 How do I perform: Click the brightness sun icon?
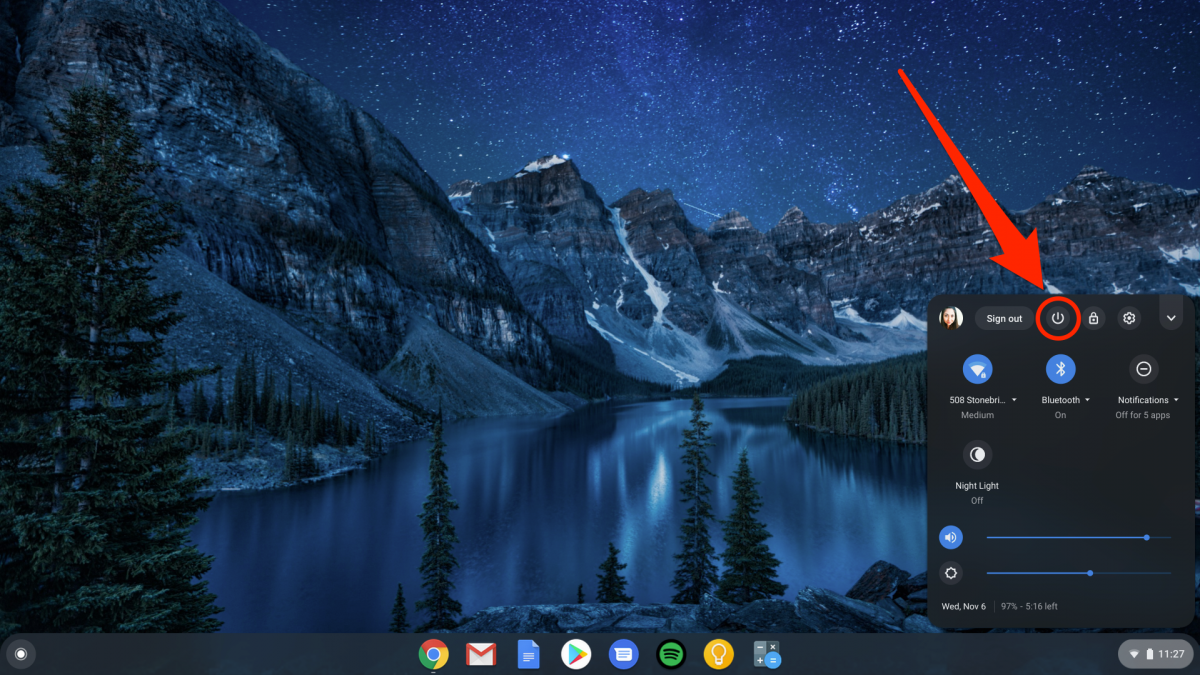[x=951, y=573]
